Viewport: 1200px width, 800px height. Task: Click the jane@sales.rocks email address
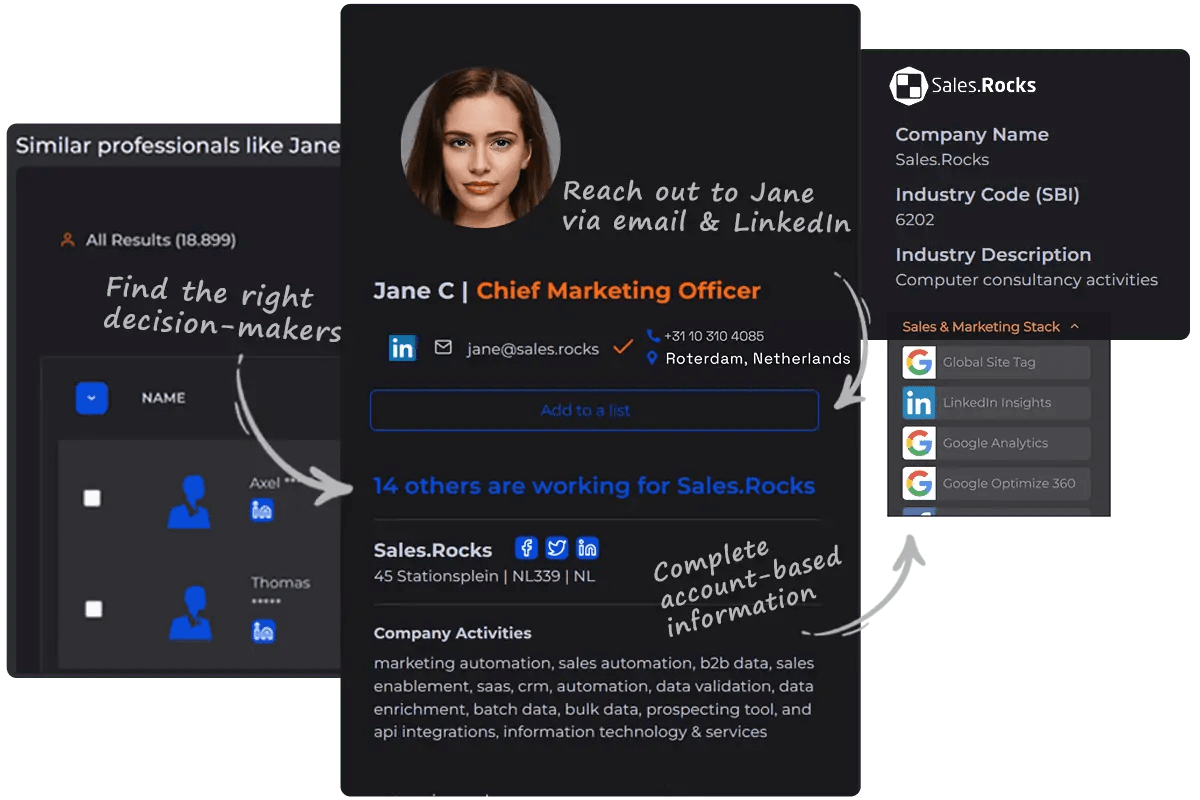coord(533,349)
